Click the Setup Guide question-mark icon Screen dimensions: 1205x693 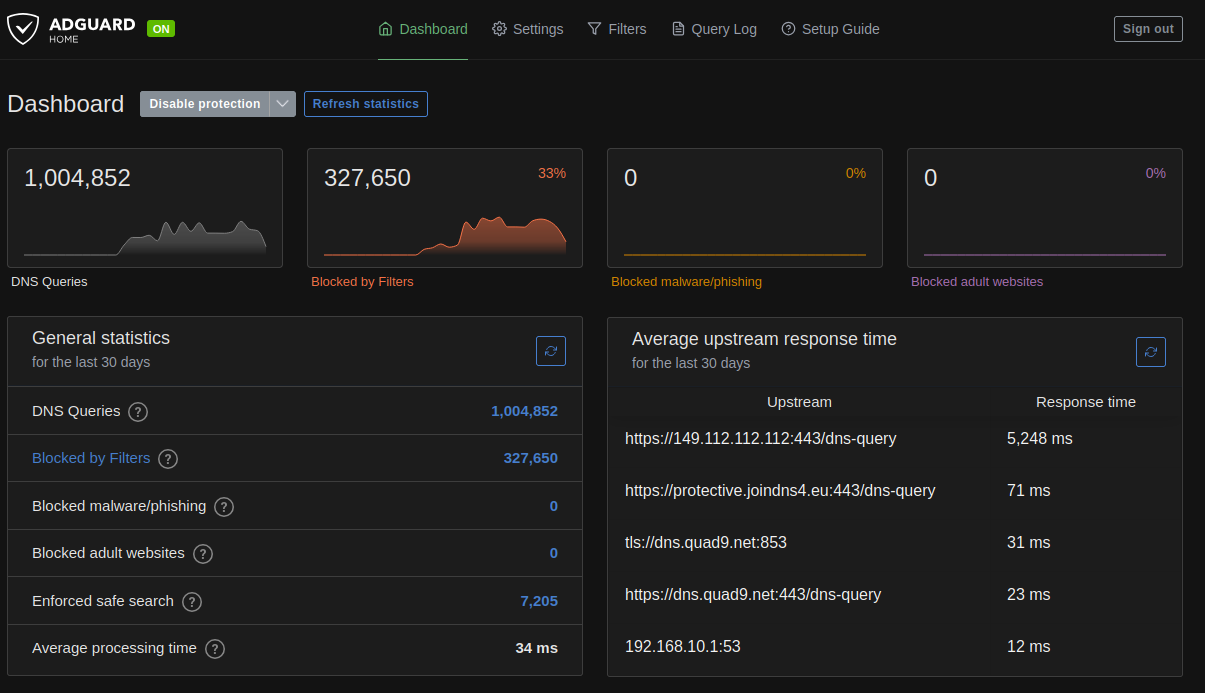788,29
